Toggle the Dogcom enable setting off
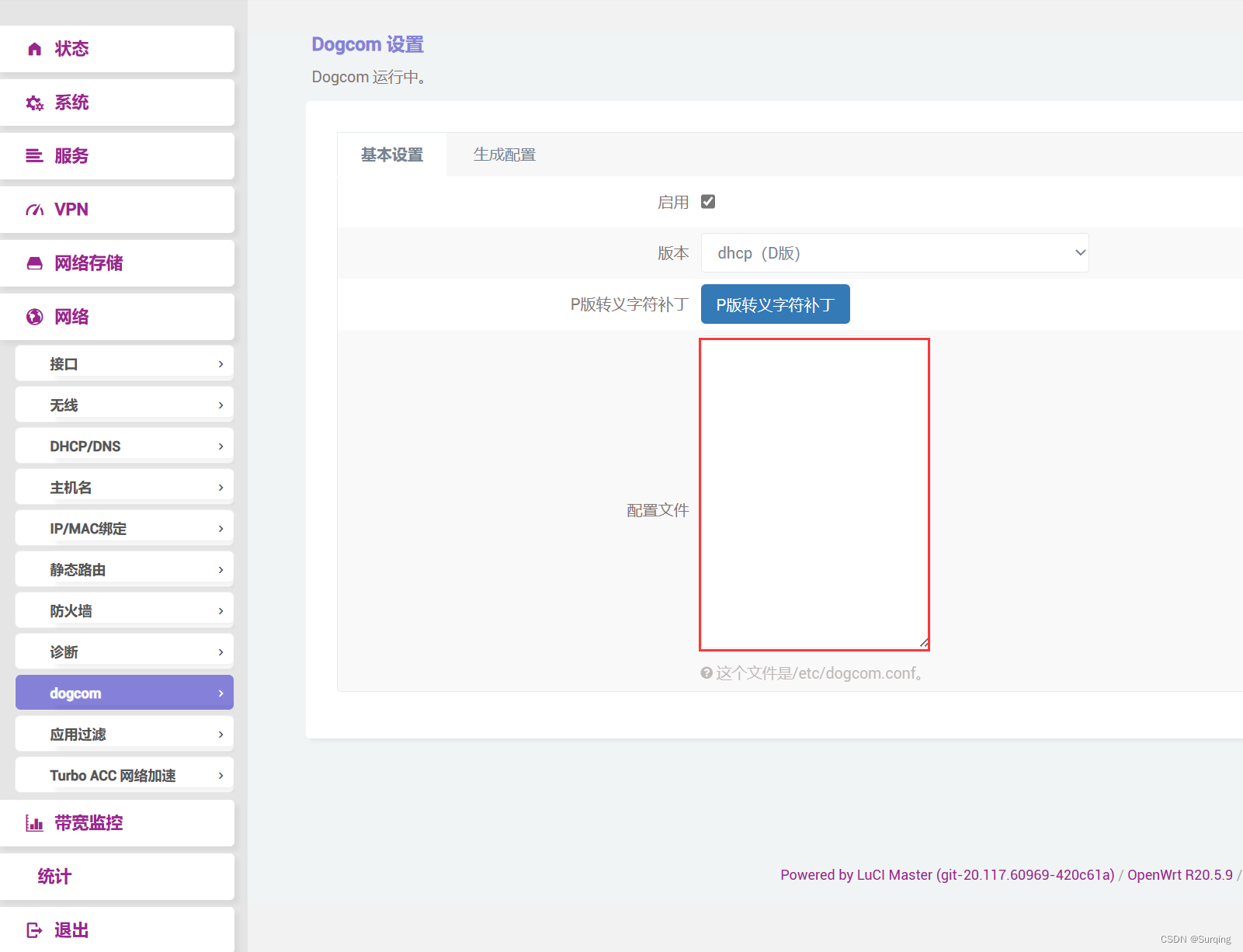1243x952 pixels. point(707,201)
